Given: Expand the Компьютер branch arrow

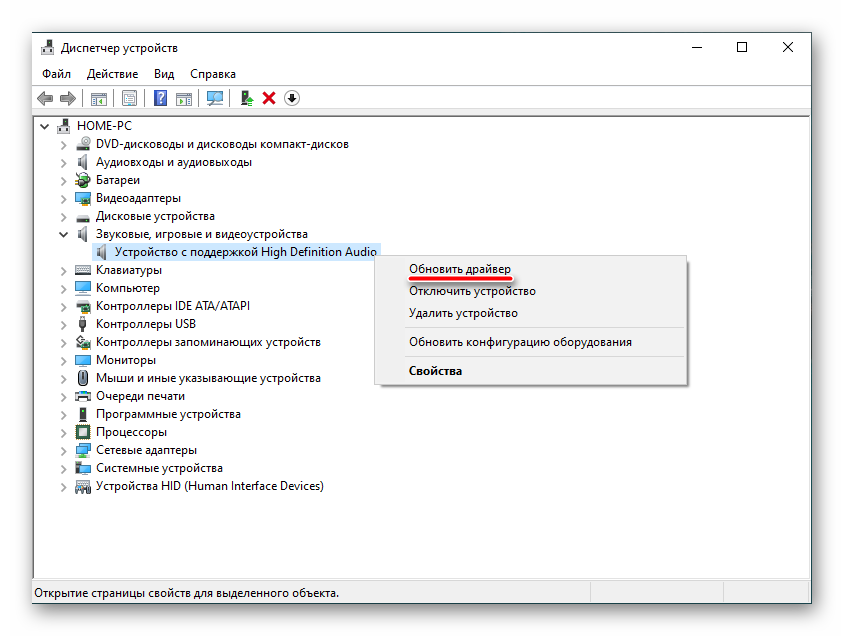Looking at the screenshot, I should 64,288.
